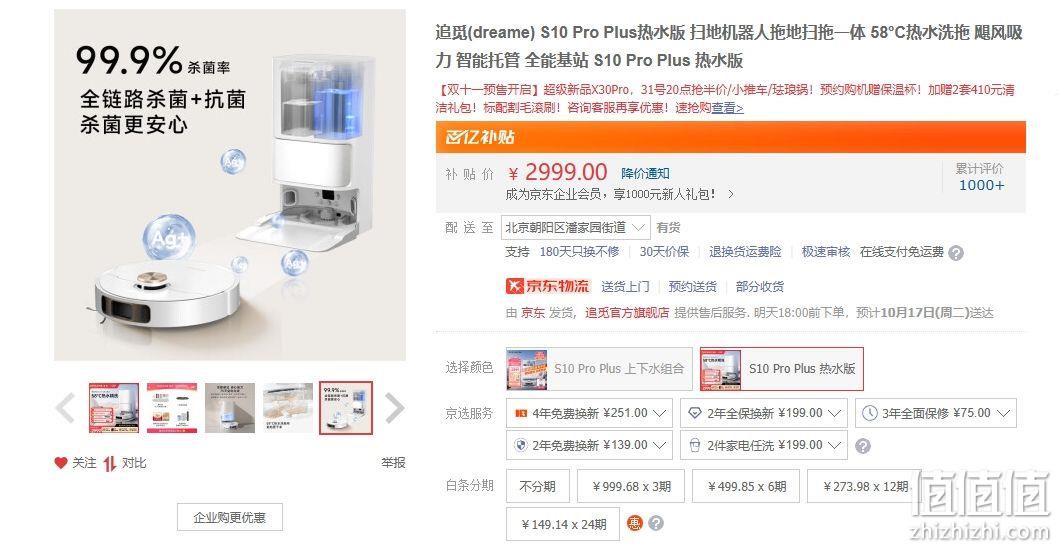Select S10 Pro Plus 上下水组合 option
This screenshot has height=549, width=1059.
tap(599, 369)
